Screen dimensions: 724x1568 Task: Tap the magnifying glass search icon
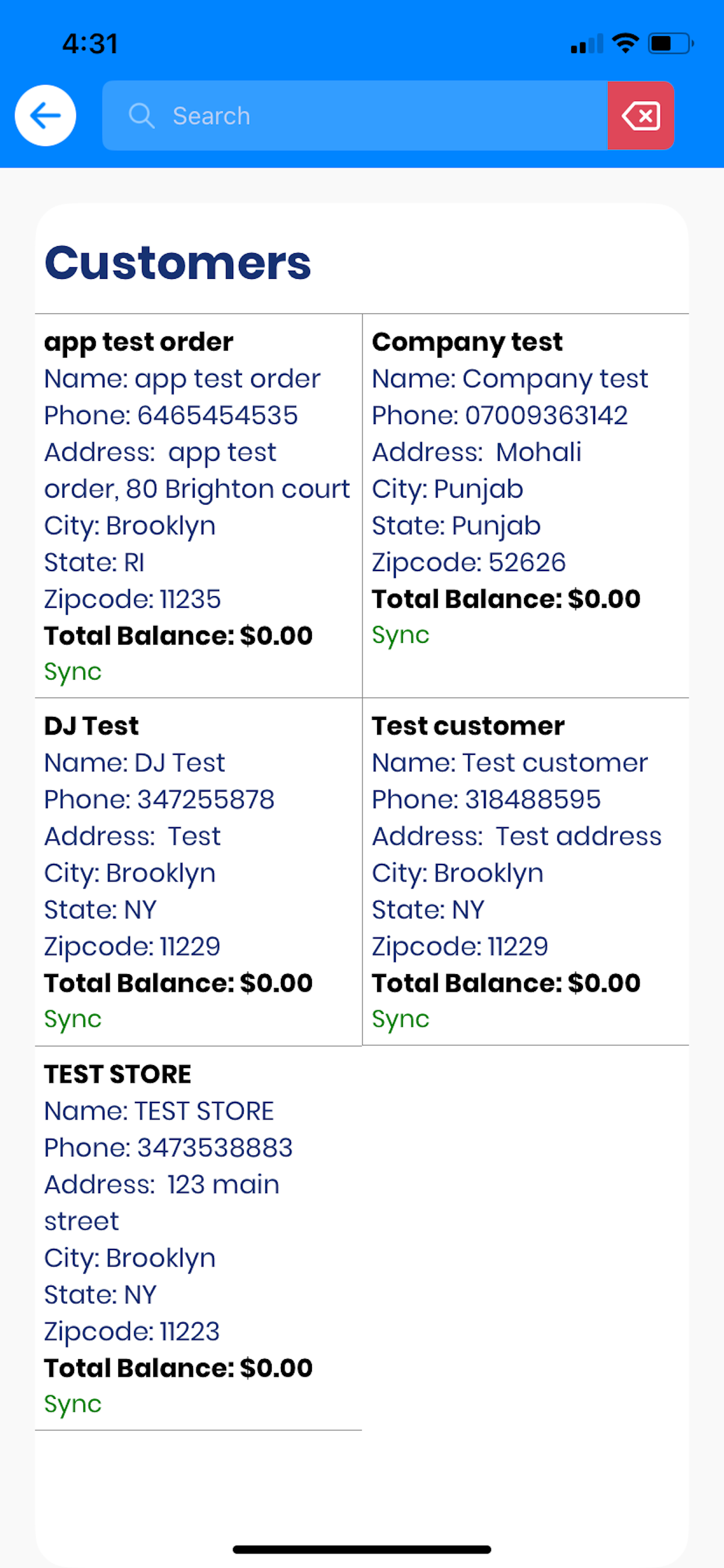pos(142,116)
